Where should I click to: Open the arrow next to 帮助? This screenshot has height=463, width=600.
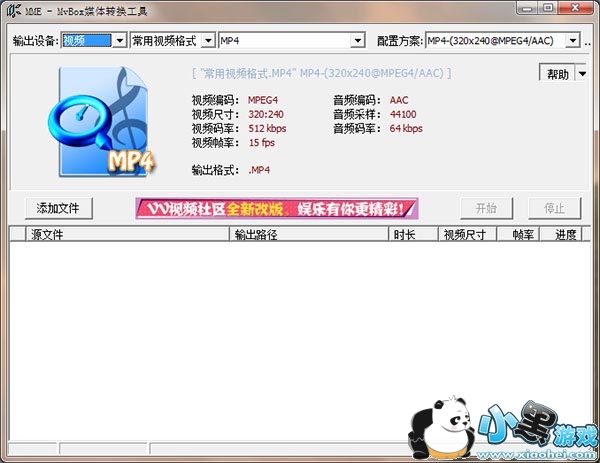tap(582, 73)
